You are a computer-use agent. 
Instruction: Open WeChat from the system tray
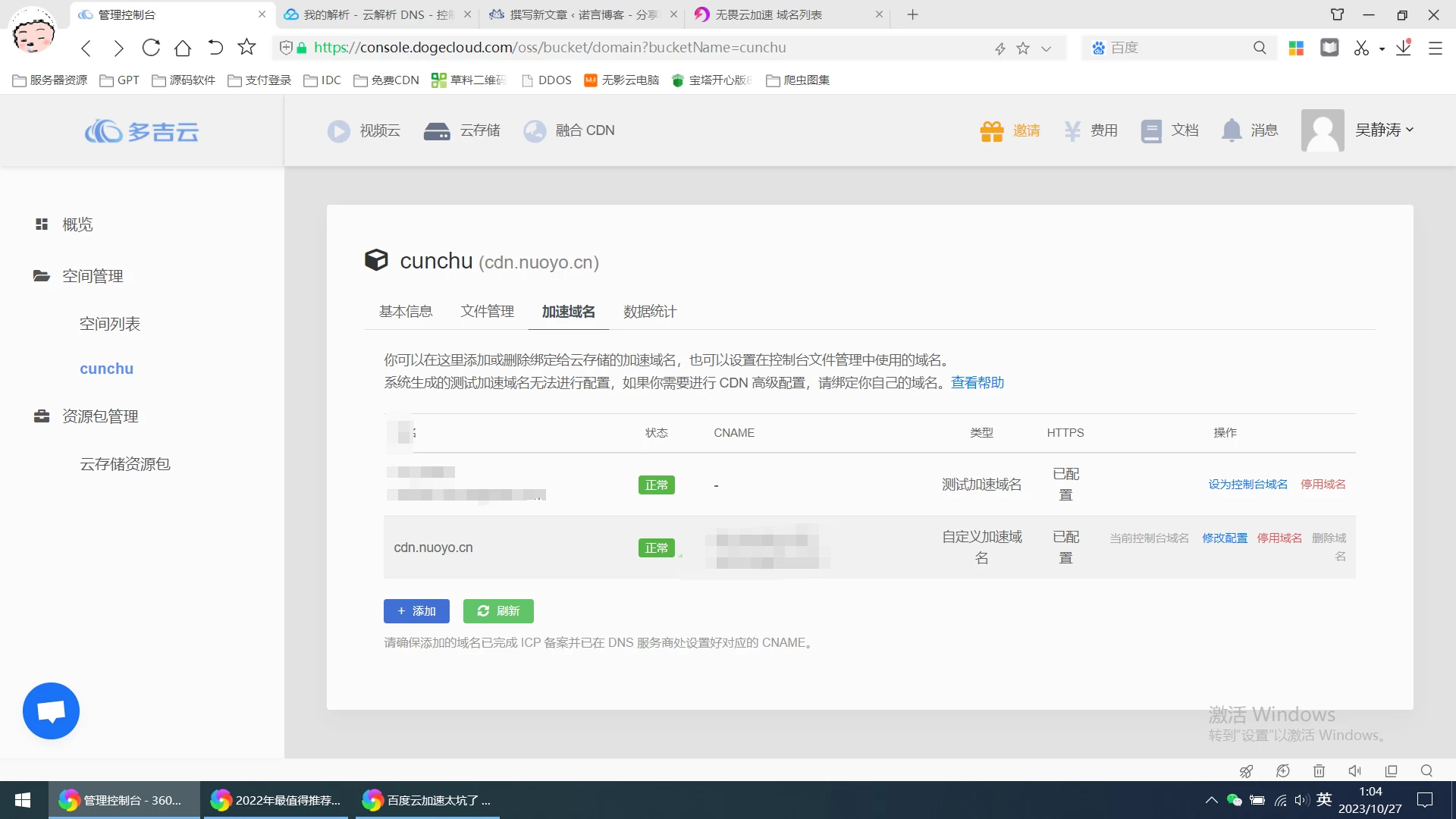(x=1234, y=800)
